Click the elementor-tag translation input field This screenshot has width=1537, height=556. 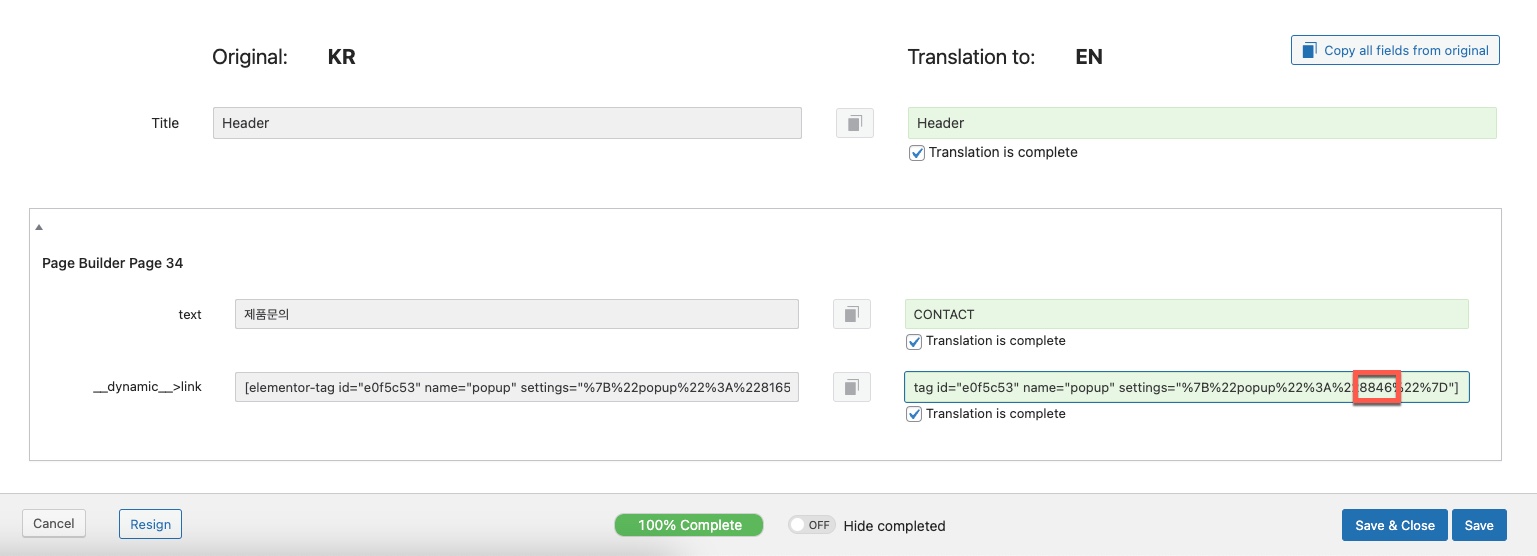[1186, 387]
